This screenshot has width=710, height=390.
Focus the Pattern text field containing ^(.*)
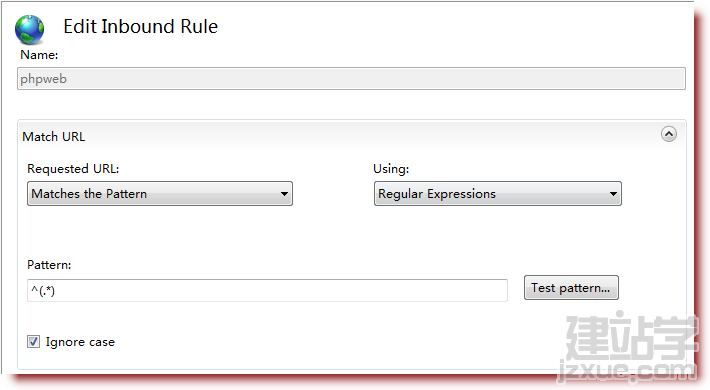267,290
